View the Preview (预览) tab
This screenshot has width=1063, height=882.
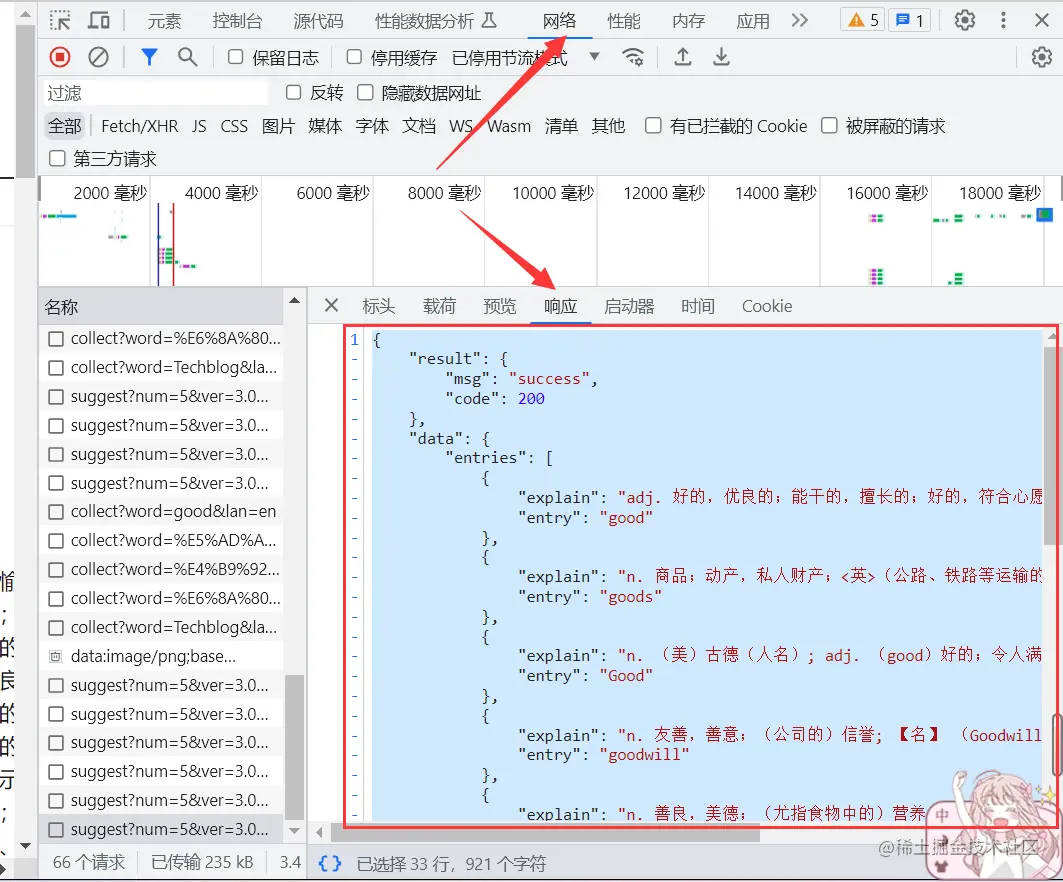[x=500, y=306]
